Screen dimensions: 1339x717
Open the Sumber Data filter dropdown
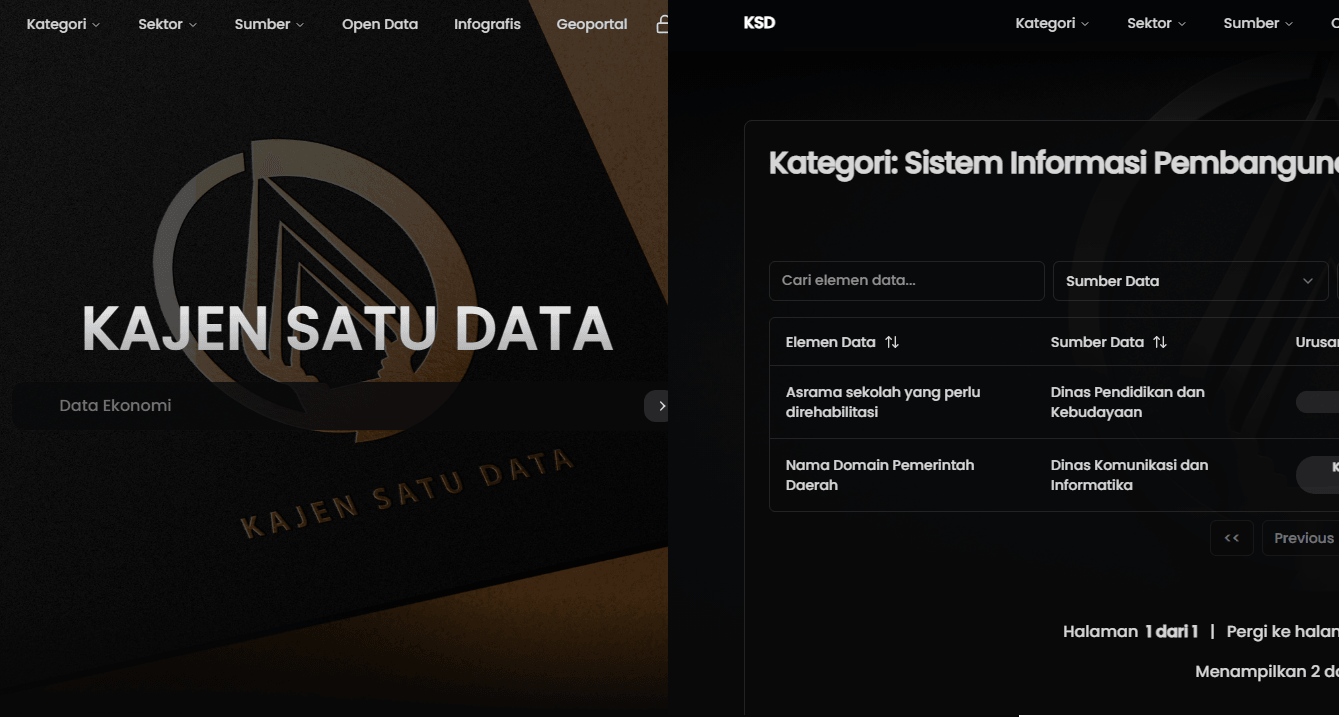[1189, 281]
